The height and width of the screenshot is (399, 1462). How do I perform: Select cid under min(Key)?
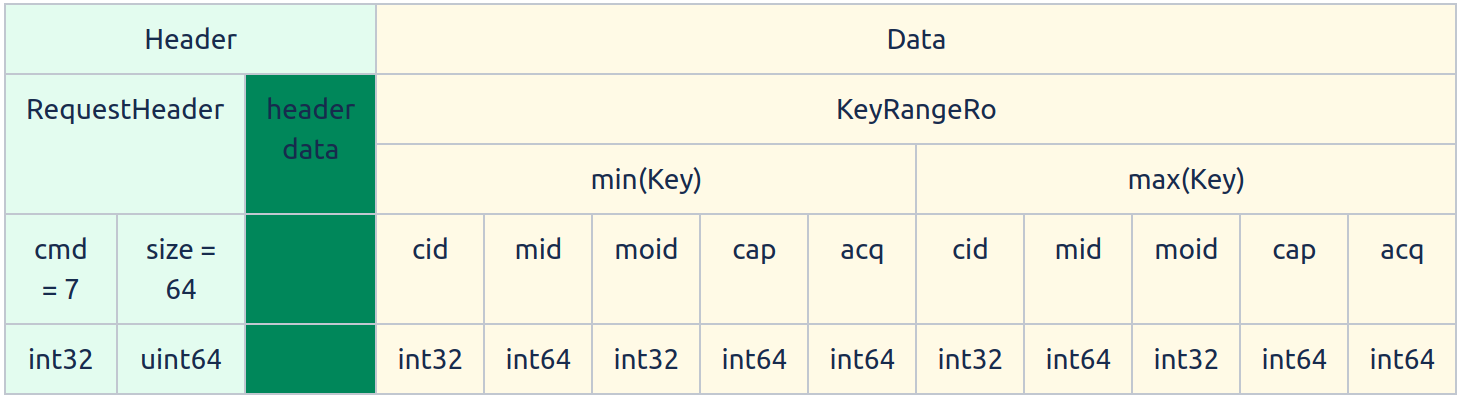(430, 269)
